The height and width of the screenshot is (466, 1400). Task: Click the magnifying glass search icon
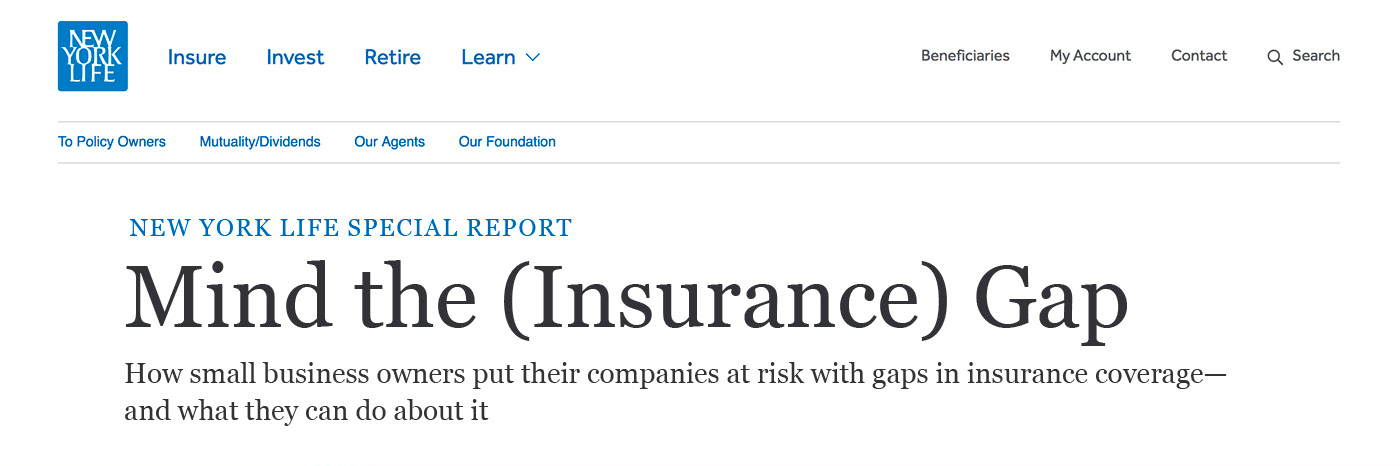coord(1275,57)
